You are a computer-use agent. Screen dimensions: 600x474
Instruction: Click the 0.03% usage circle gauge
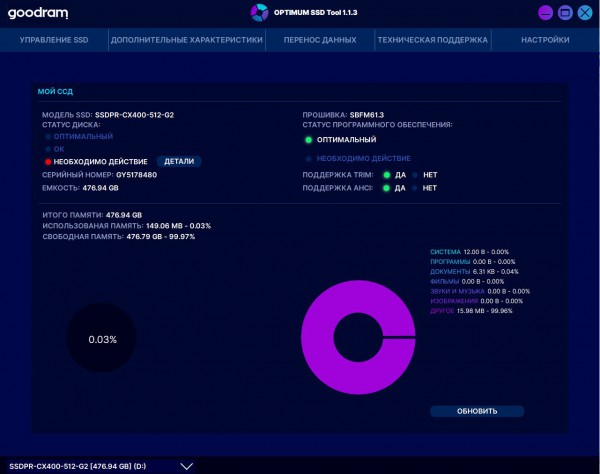point(102,338)
